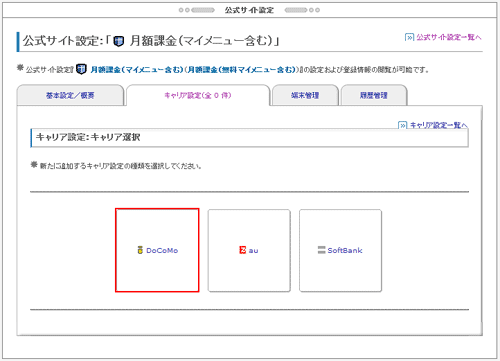The height and width of the screenshot is (361, 500).
Task: Select the キャリア設定(全 0 件) tab
Action: tap(198, 95)
